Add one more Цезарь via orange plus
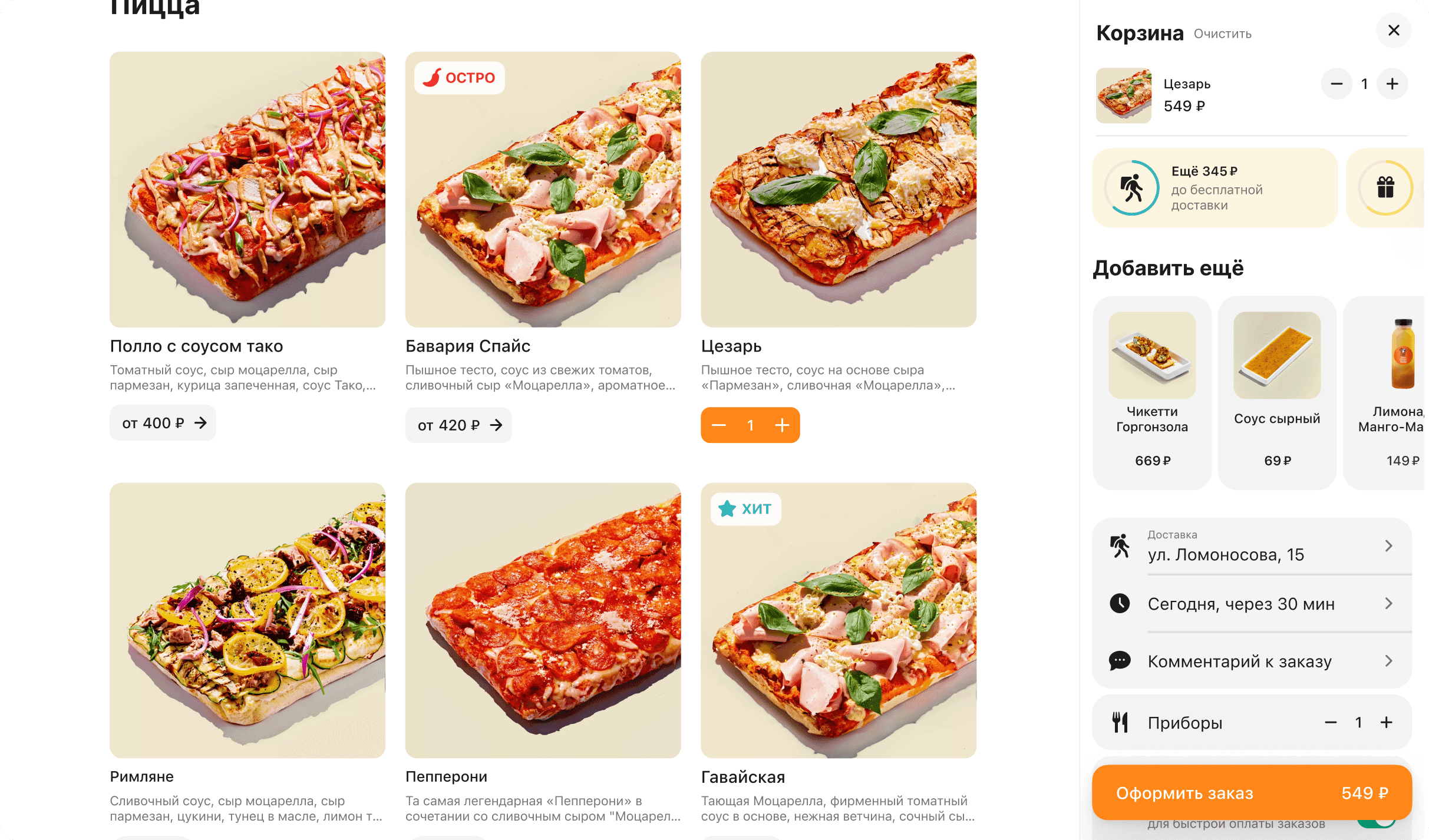 pyautogui.click(x=782, y=425)
